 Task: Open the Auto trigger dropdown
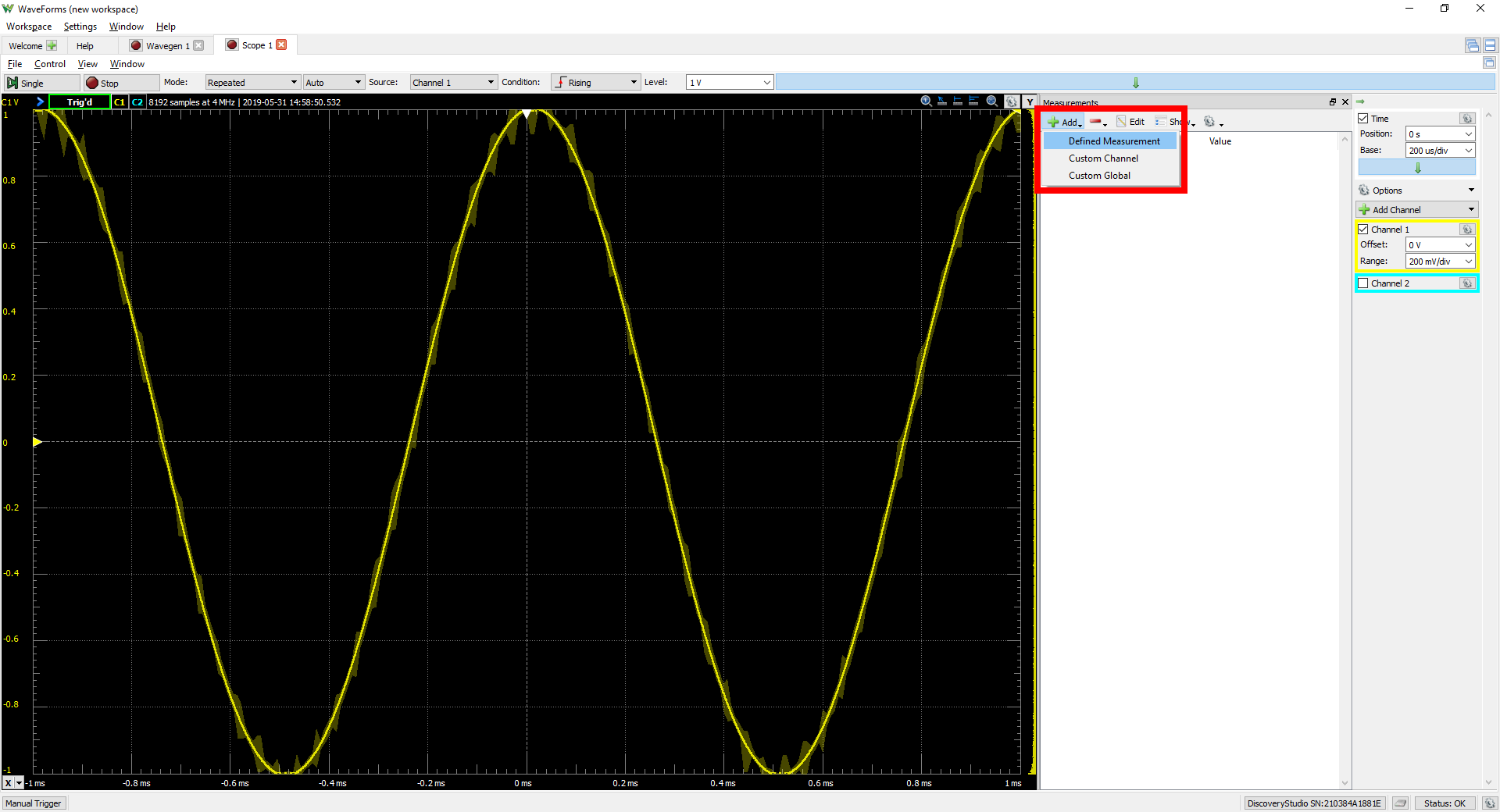pyautogui.click(x=334, y=83)
